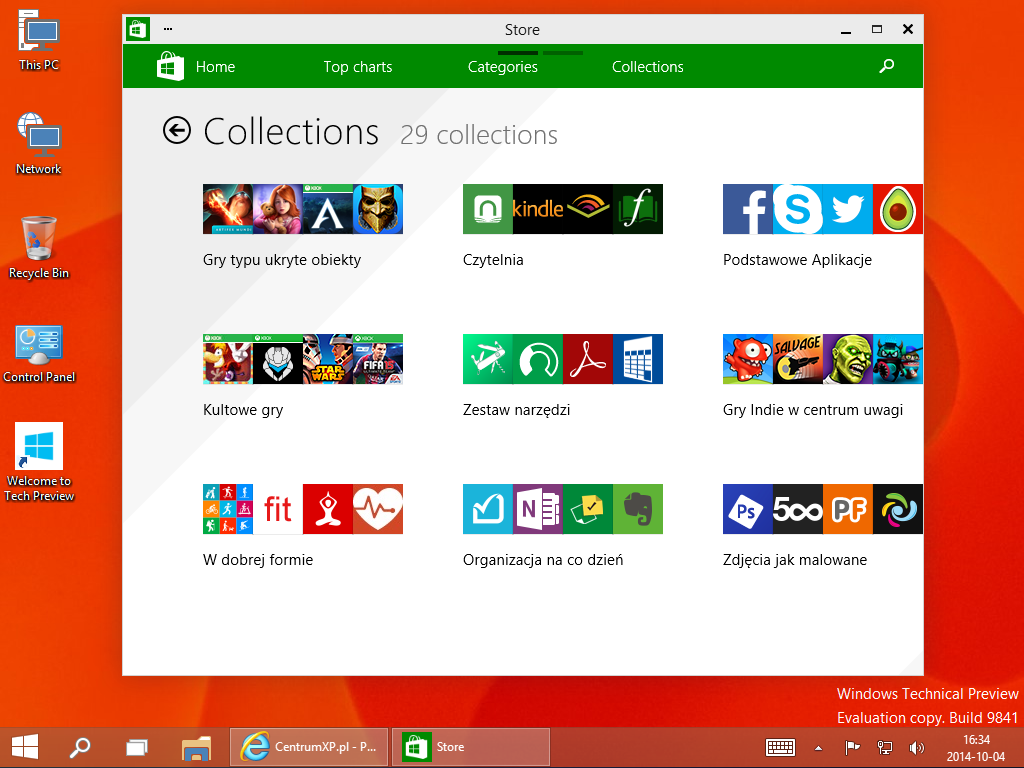Screen dimensions: 1024x768
Task: Select the Zdjęcia jak malowane label
Action: tap(795, 560)
